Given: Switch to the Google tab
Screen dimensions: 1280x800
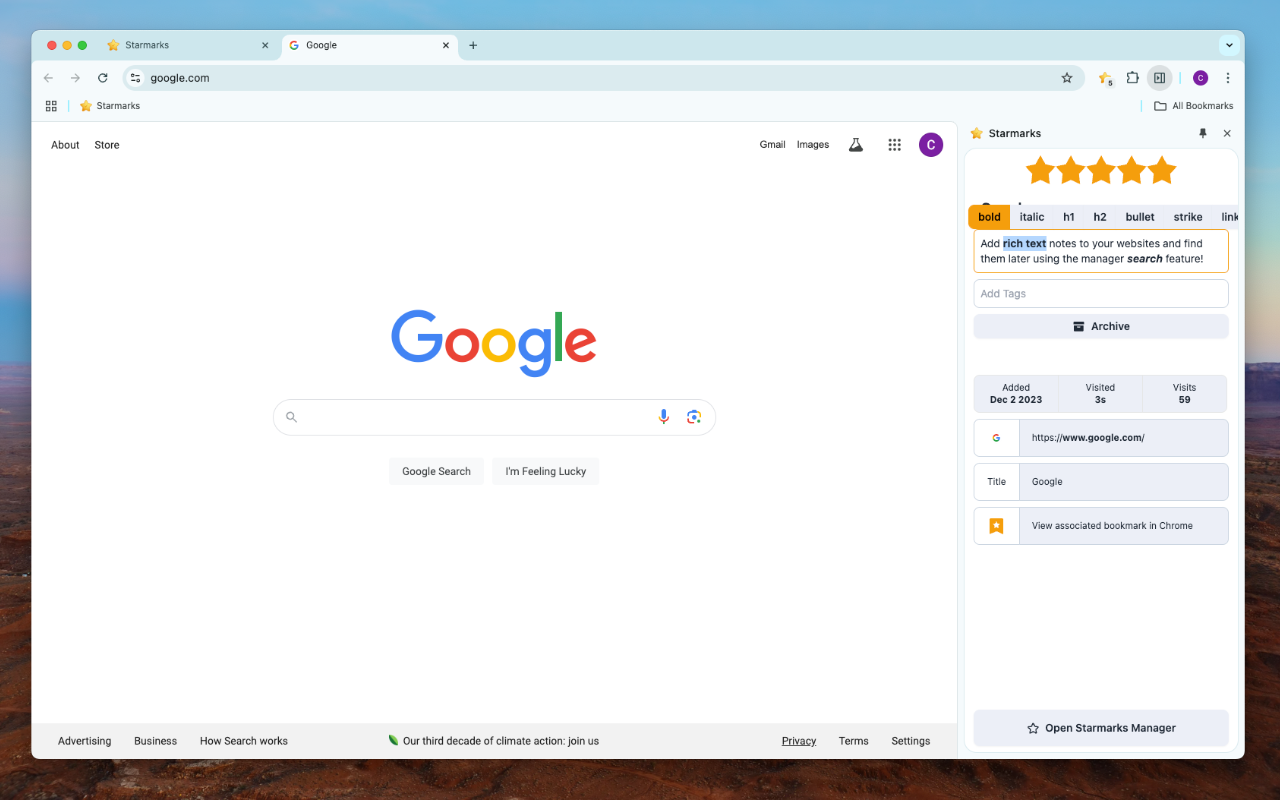Looking at the screenshot, I should tap(369, 45).
